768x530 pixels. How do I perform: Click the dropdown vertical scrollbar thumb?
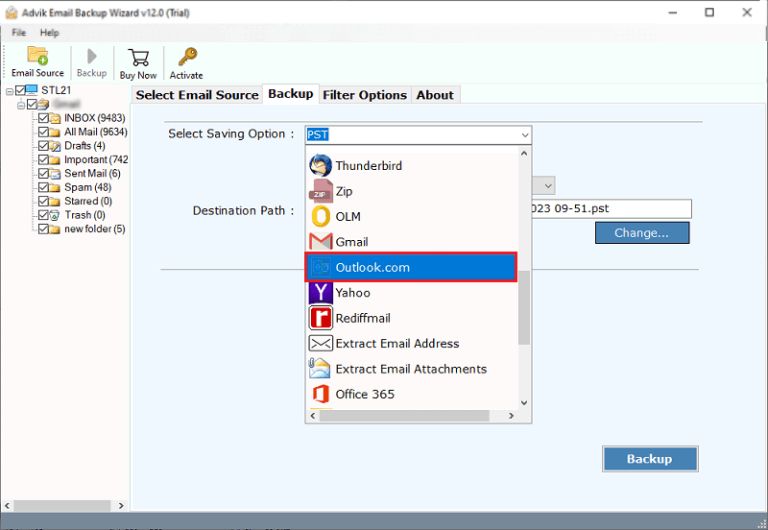tap(524, 307)
